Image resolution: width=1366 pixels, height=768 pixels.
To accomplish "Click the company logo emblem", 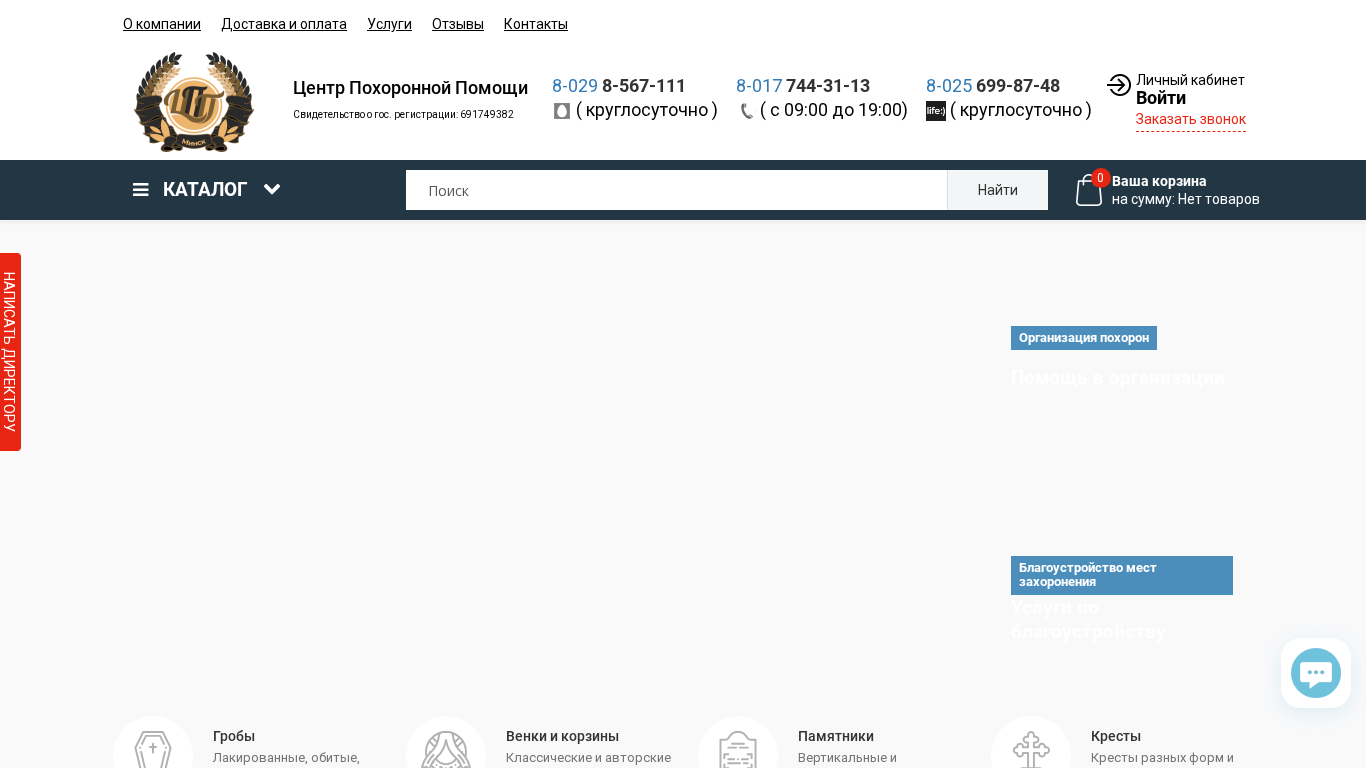I will tap(194, 102).
